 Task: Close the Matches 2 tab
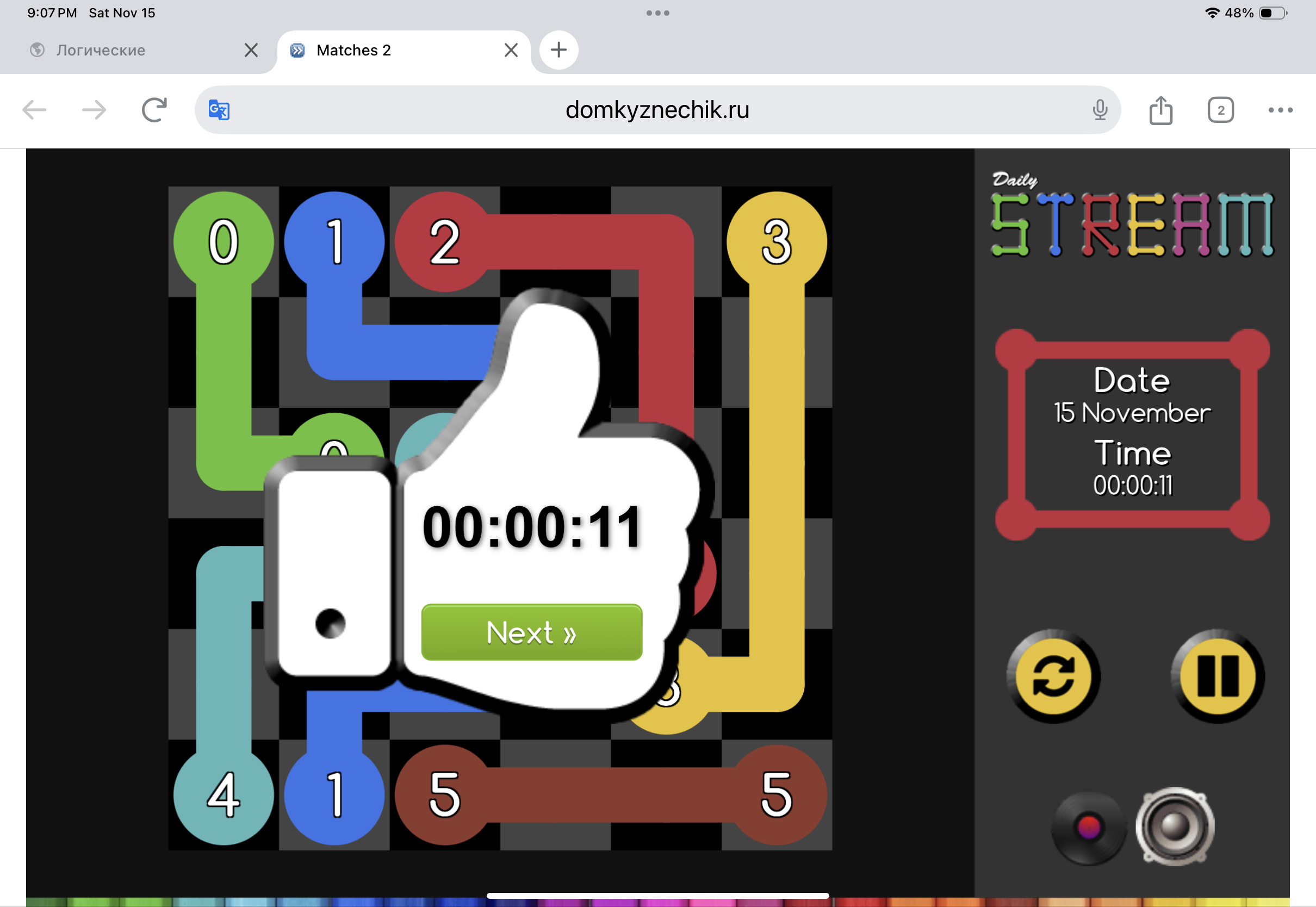(511, 50)
